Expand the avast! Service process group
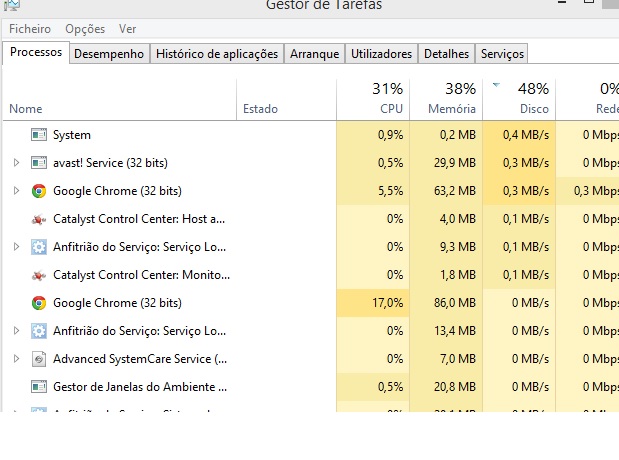The height and width of the screenshot is (460, 619). click(16, 163)
